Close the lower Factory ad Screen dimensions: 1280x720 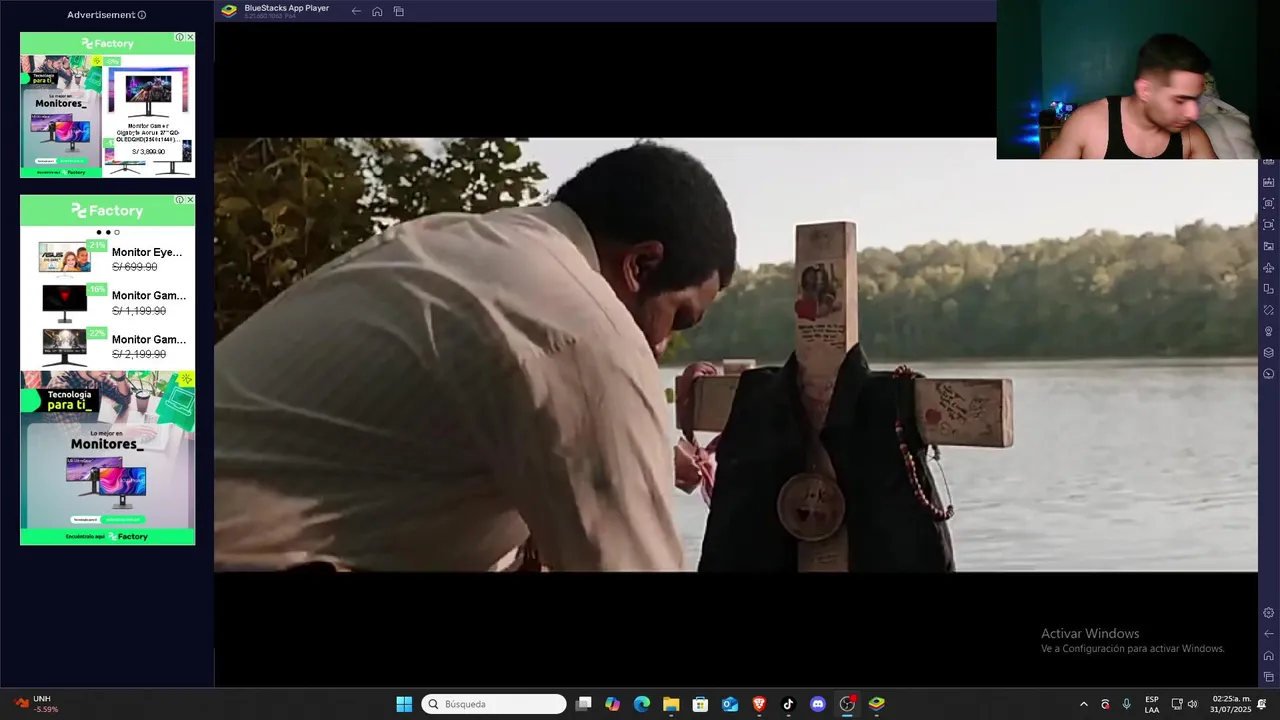tap(190, 200)
